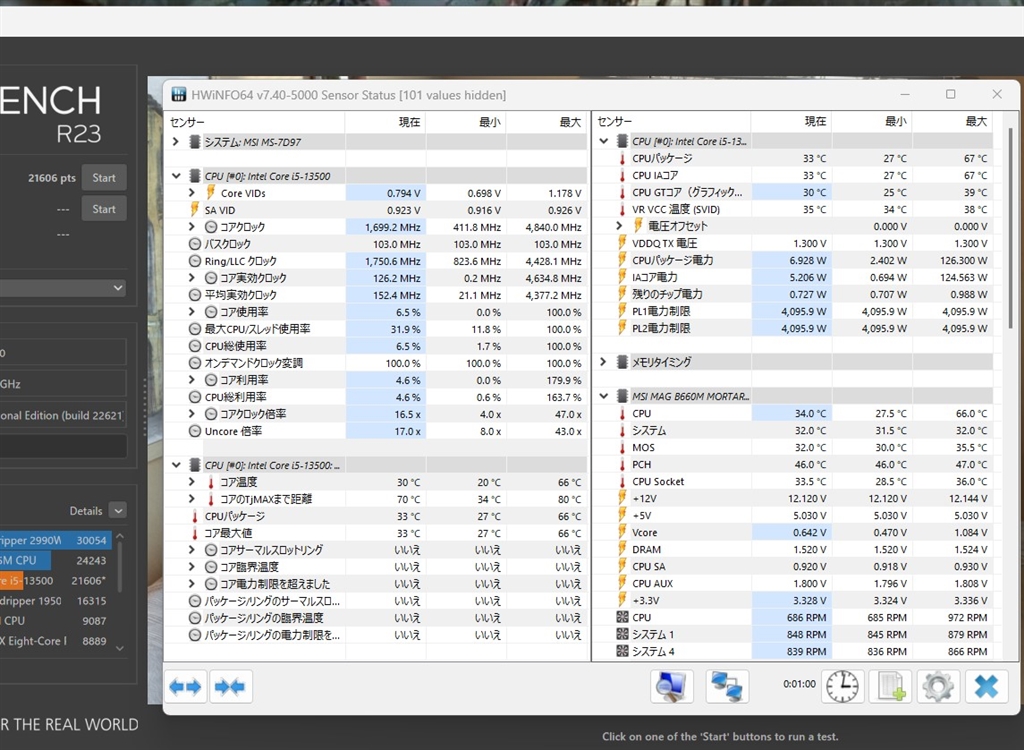Click the バスクロック clock icon
Viewport: 1024px width, 750px height.
pyautogui.click(x=195, y=244)
